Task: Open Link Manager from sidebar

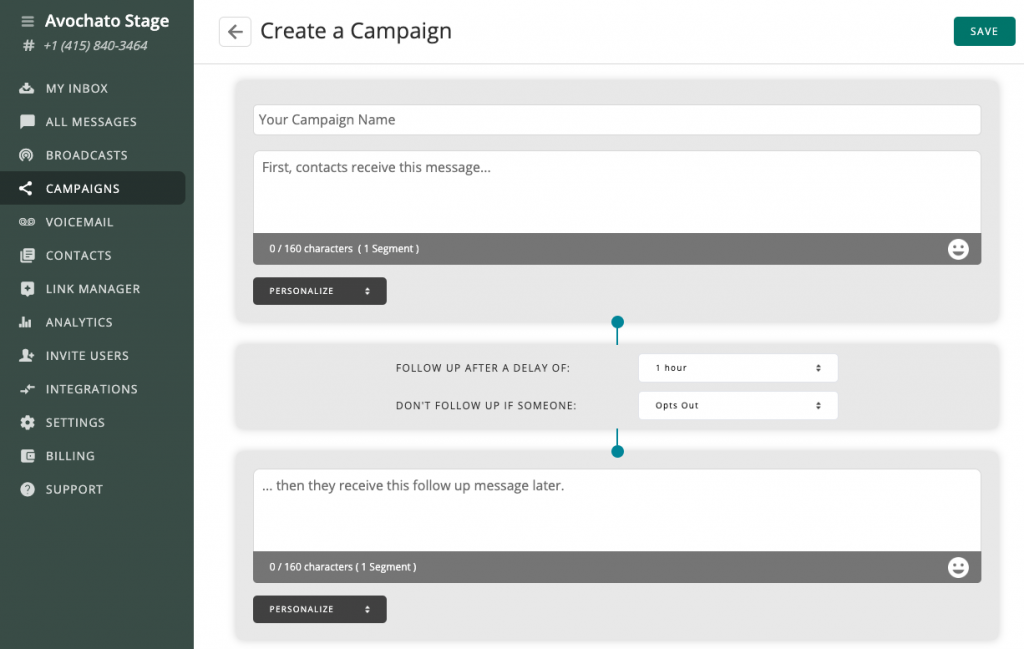Action: coord(92,289)
